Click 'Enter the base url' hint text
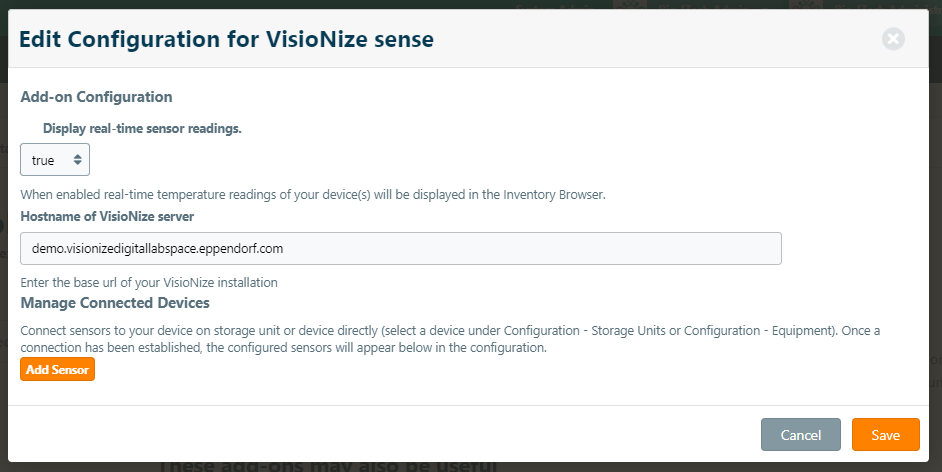The width and height of the screenshot is (942, 472). (149, 282)
